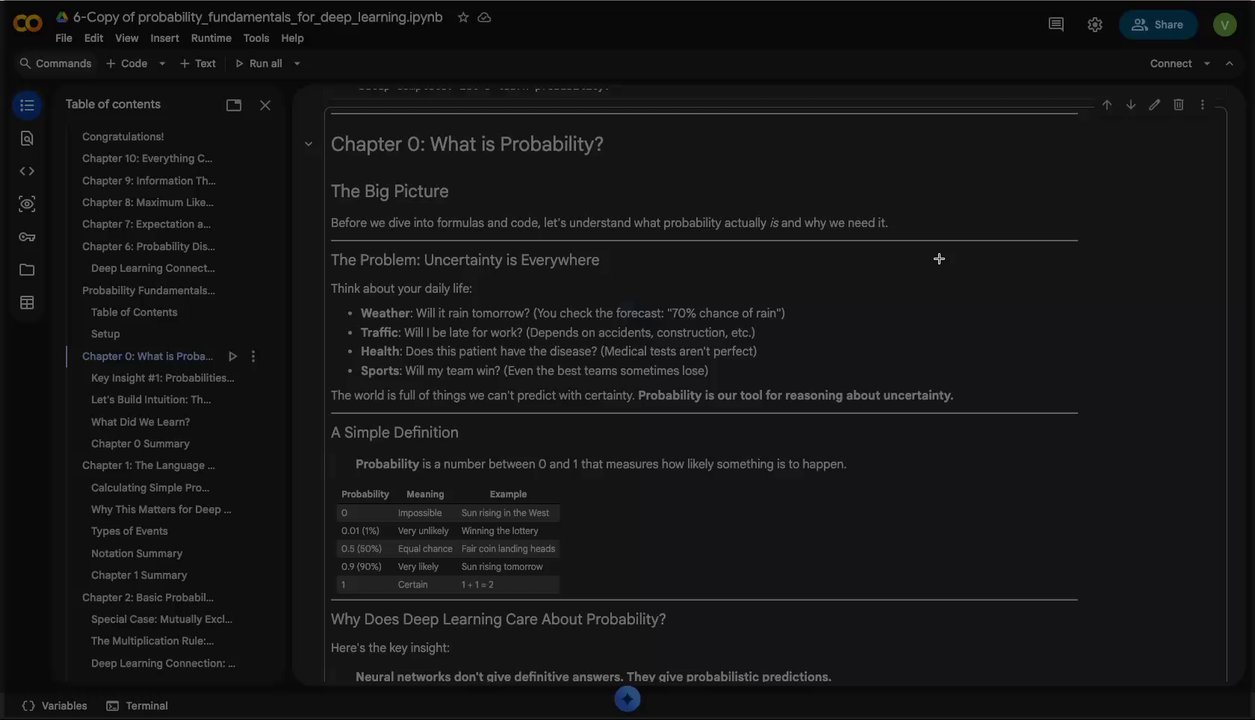The image size is (1255, 720).
Task: Star the notebook title
Action: pyautogui.click(x=463, y=18)
